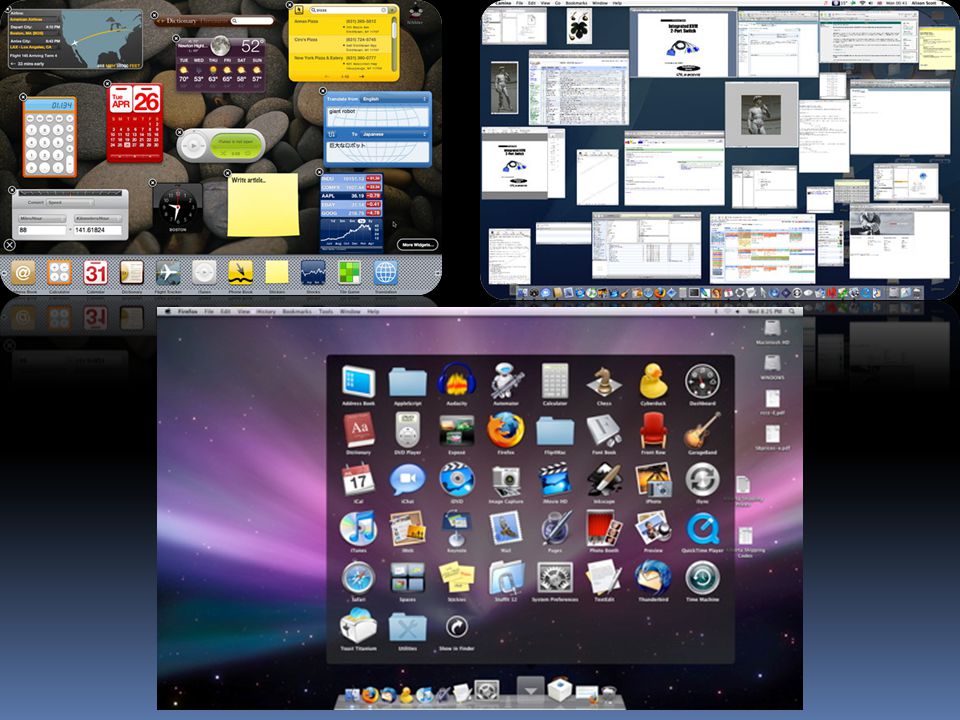Image resolution: width=960 pixels, height=720 pixels.
Task: Select GOOG row in Stocks widget
Action: click(x=351, y=213)
